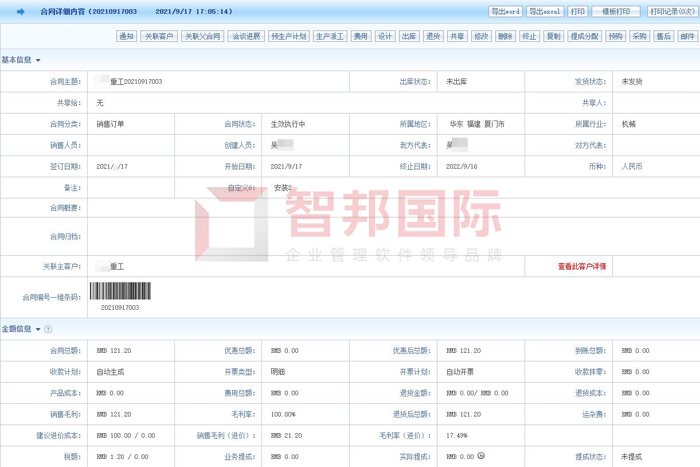This screenshot has height=467, width=700.
Task: Click the 邮件 toolbar button
Action: click(687, 36)
